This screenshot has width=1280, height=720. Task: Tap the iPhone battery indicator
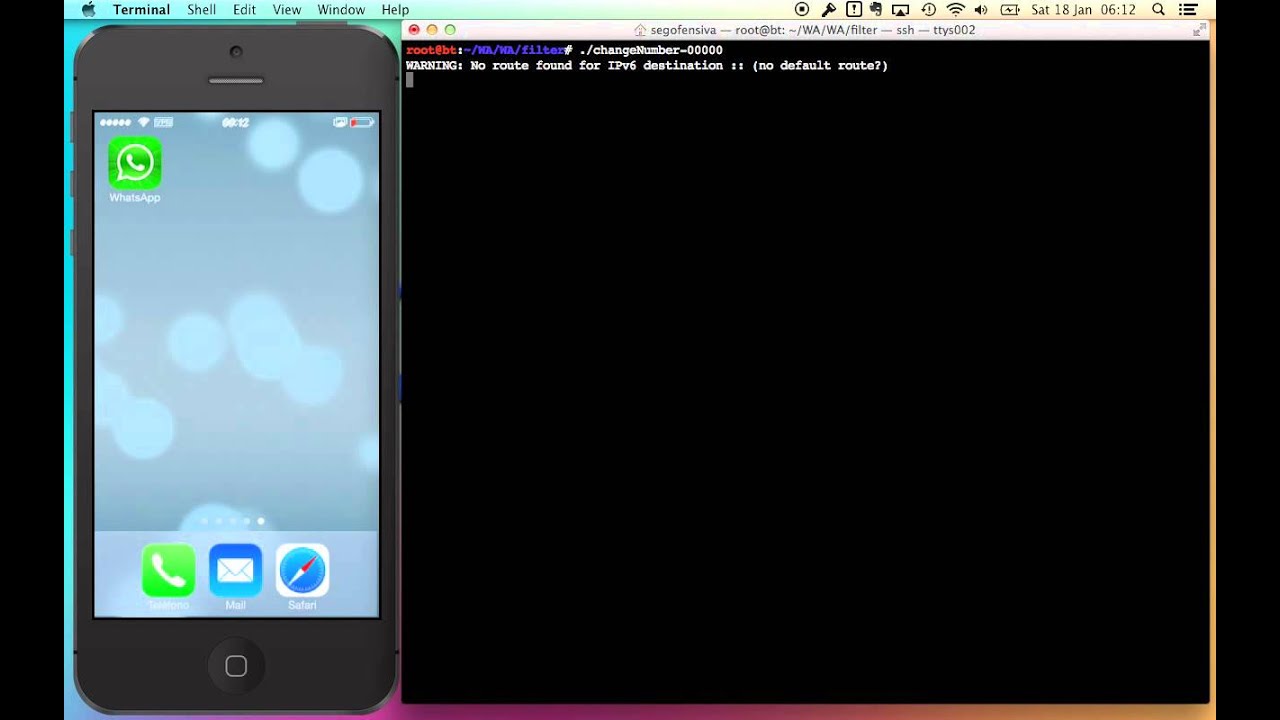click(x=362, y=122)
